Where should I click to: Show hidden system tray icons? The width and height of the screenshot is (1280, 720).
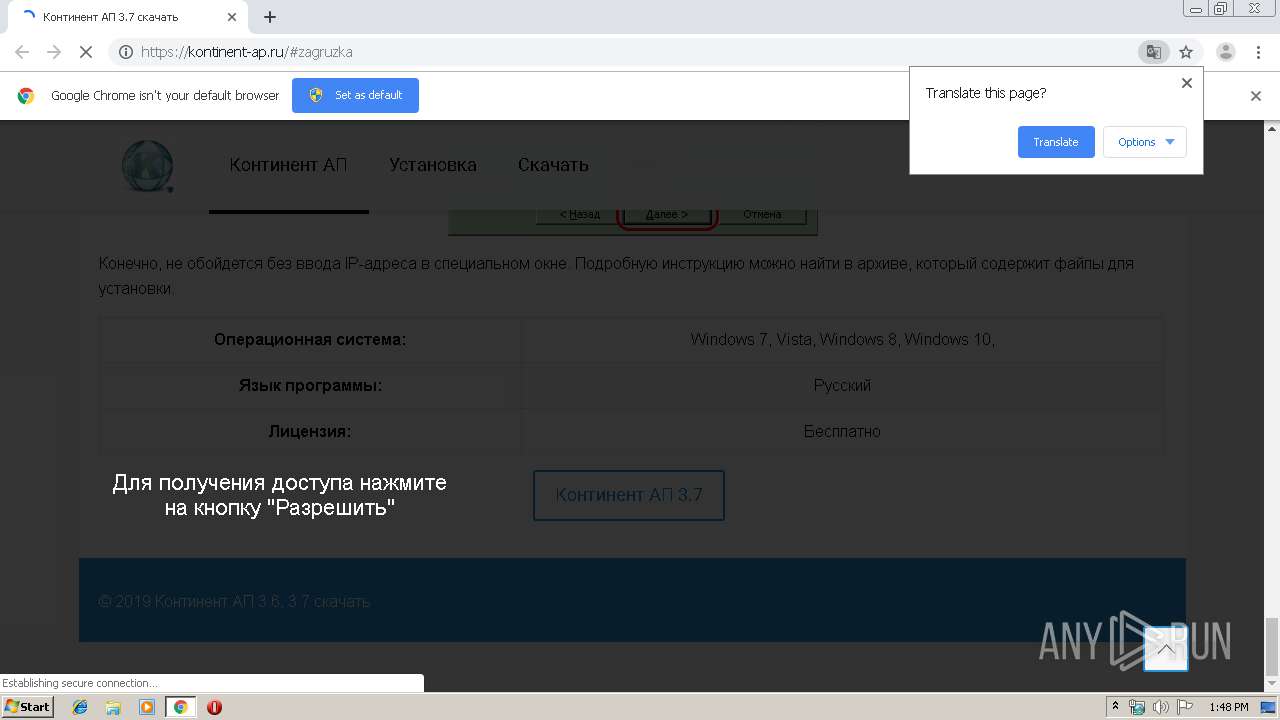click(1116, 707)
